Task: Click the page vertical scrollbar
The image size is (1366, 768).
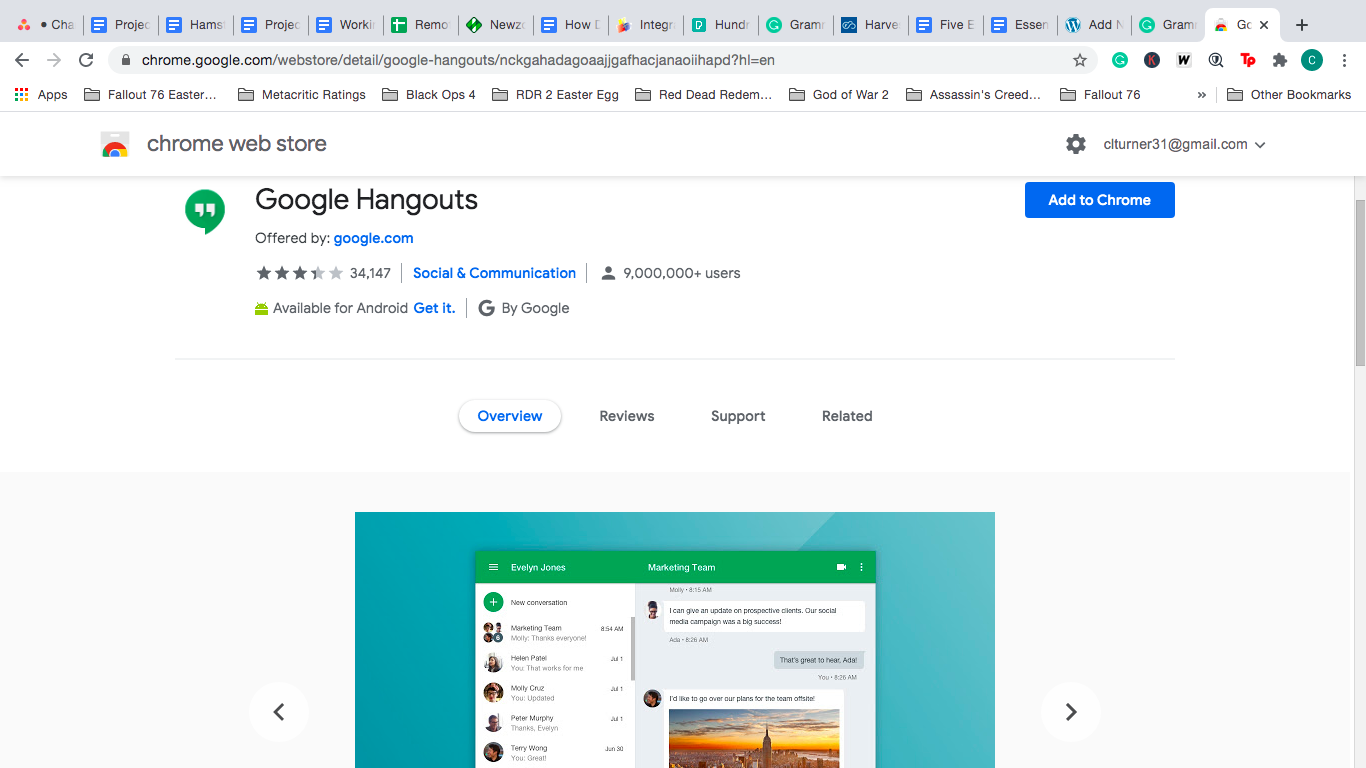Action: [1359, 283]
